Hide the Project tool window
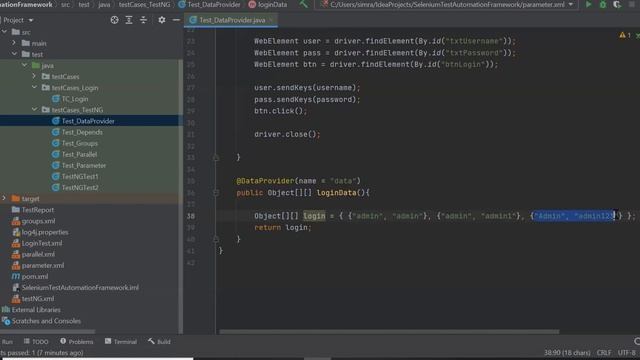640x360 pixels. coord(176,20)
